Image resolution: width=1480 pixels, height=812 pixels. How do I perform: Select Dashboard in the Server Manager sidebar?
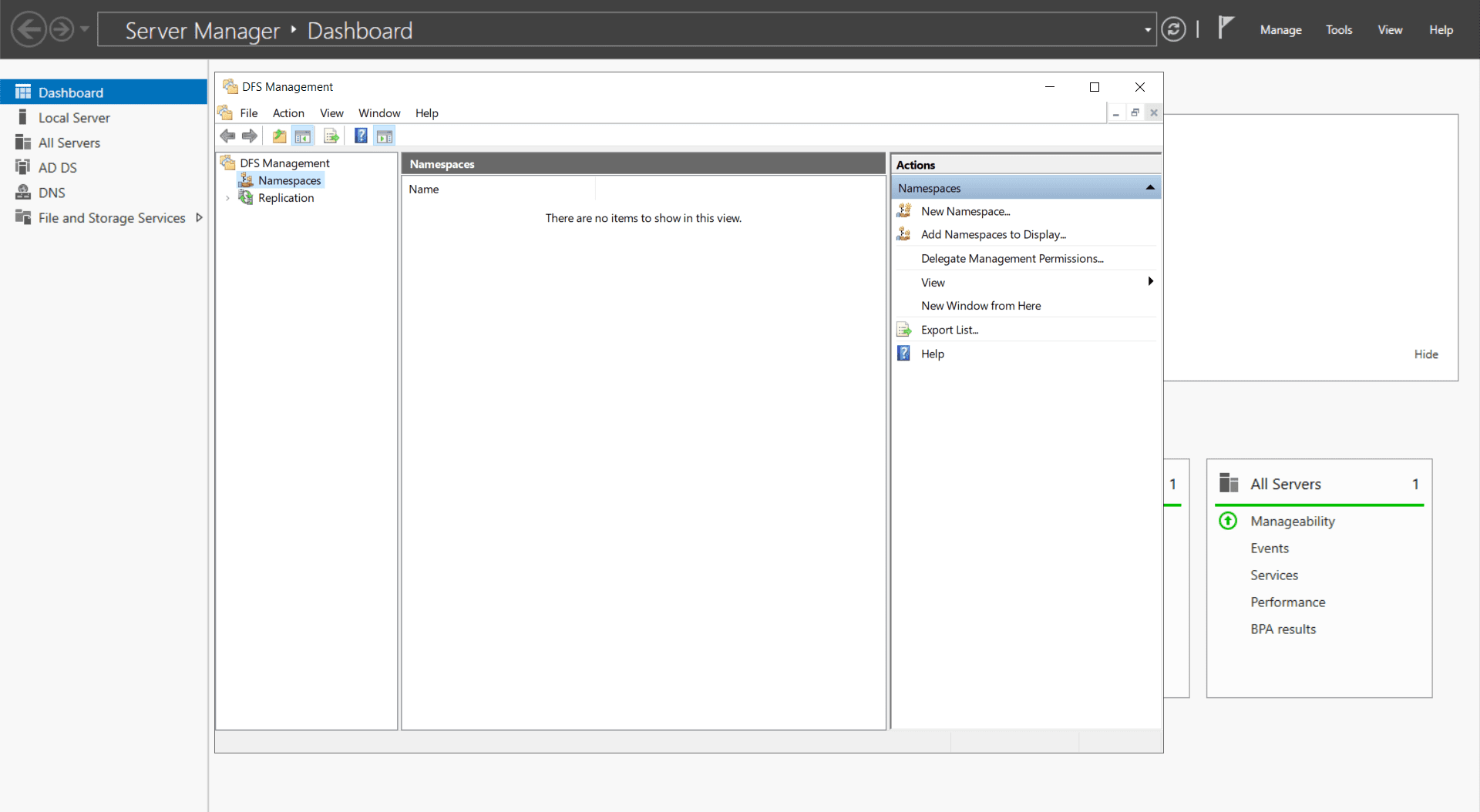[103, 92]
